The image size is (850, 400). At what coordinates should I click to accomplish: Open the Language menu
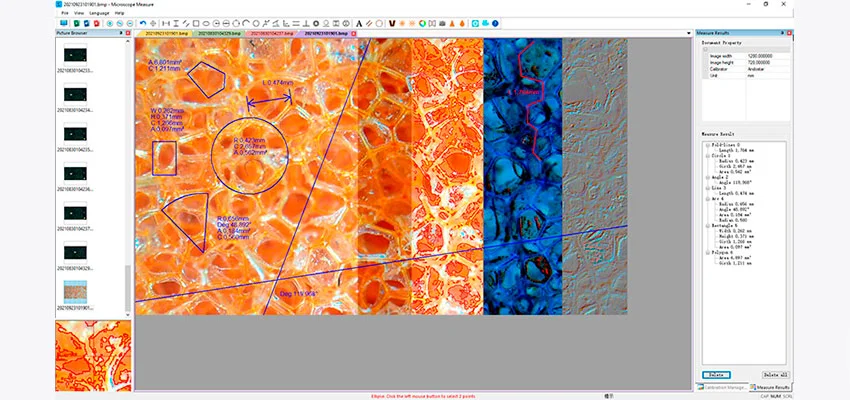point(98,12)
